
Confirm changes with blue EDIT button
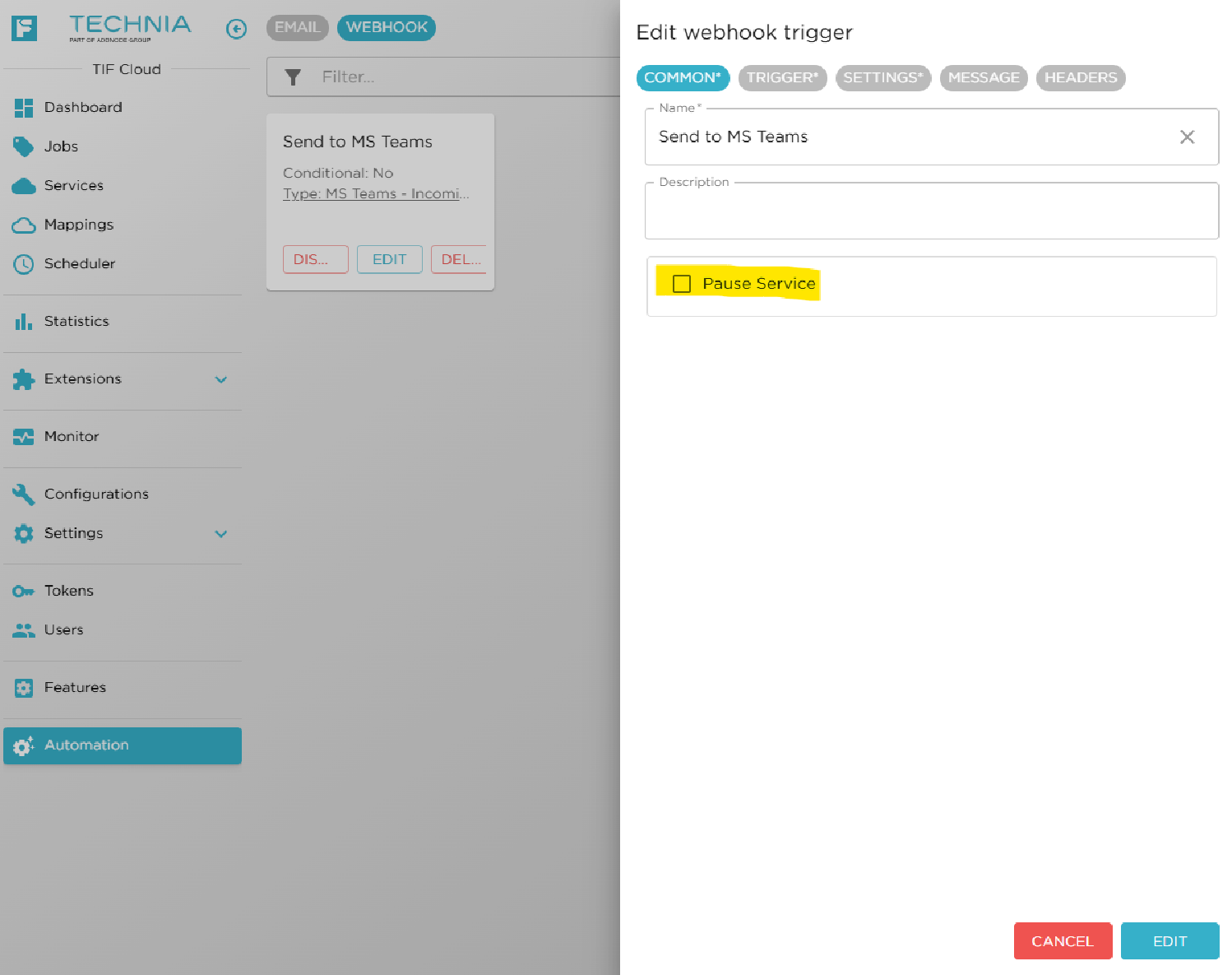(x=1169, y=941)
